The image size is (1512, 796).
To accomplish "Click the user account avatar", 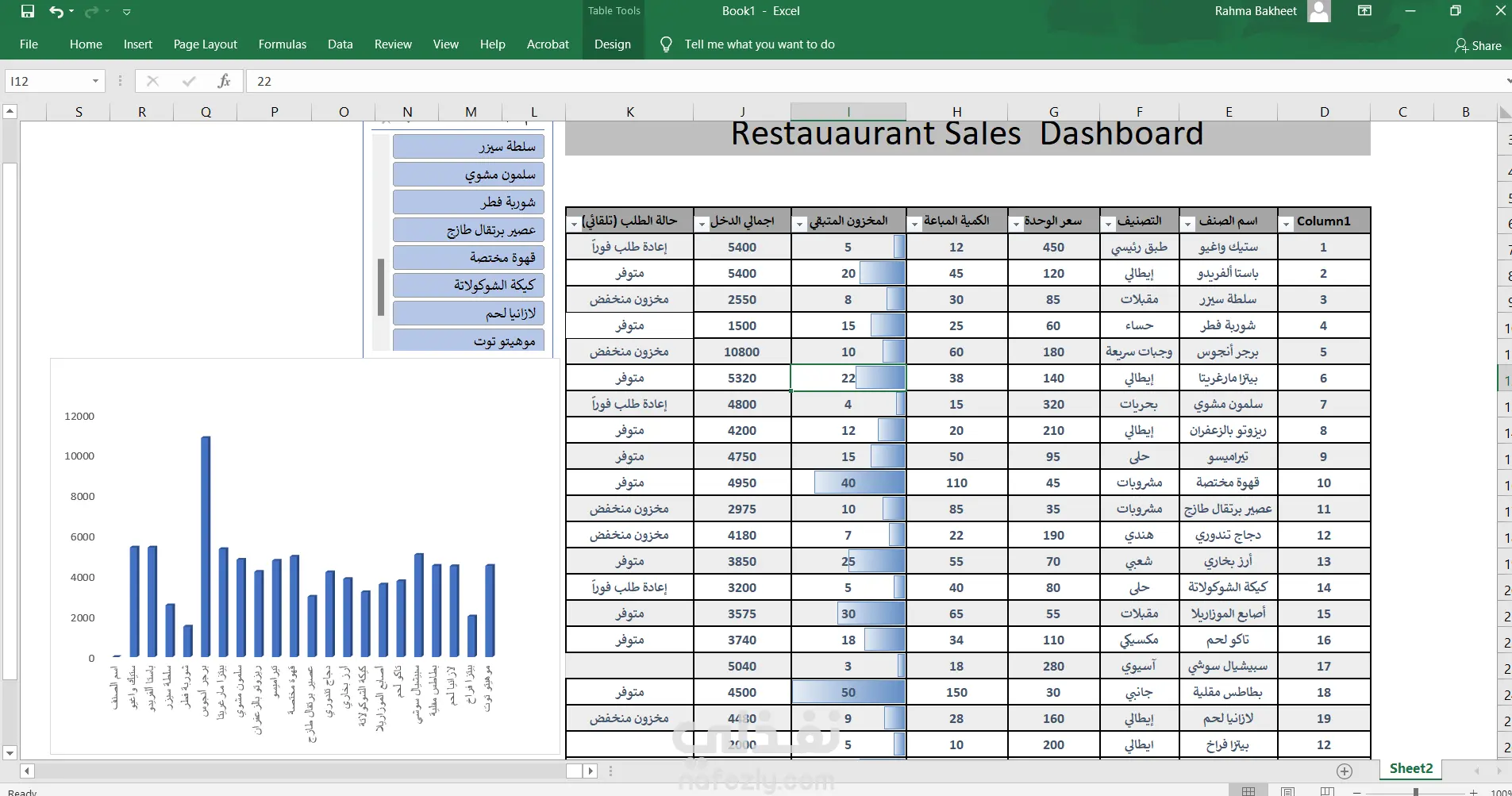I will tap(1319, 11).
